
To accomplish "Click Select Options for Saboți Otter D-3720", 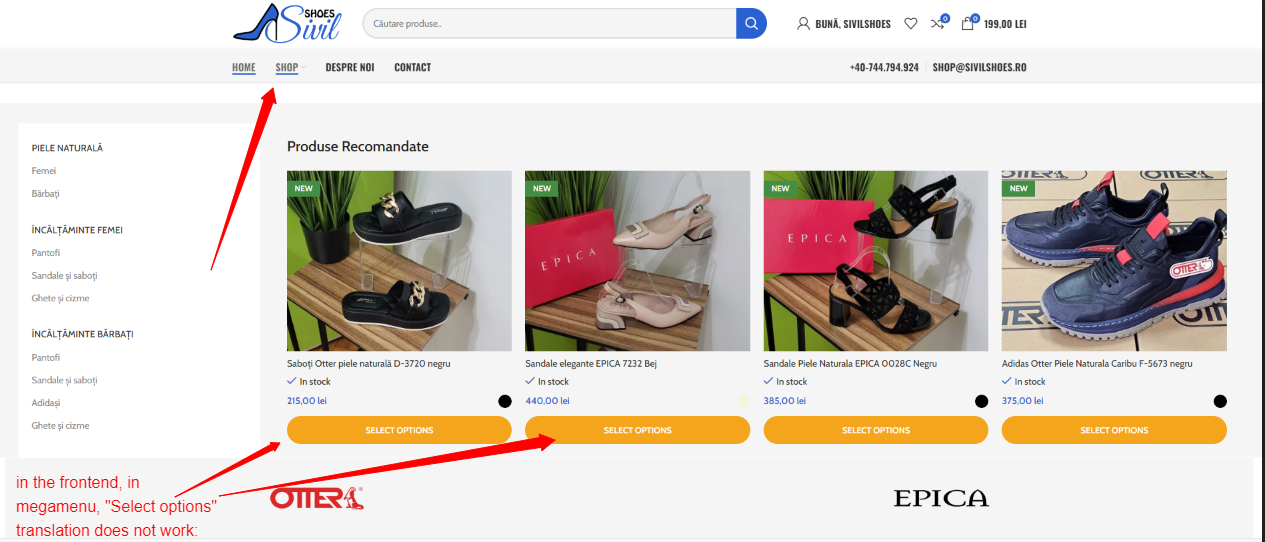I will (x=399, y=430).
